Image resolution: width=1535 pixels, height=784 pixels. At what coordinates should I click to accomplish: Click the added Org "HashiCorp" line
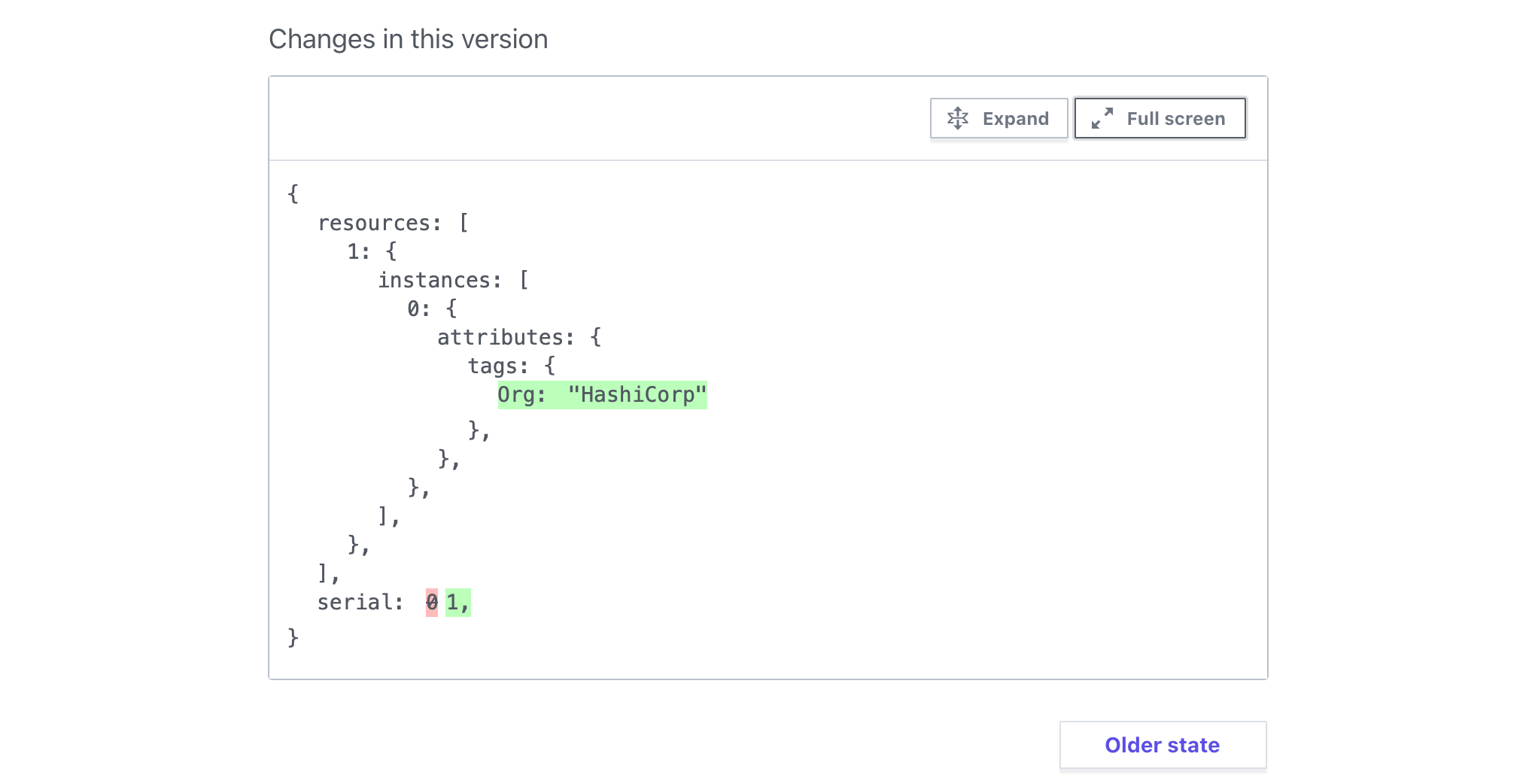602,395
